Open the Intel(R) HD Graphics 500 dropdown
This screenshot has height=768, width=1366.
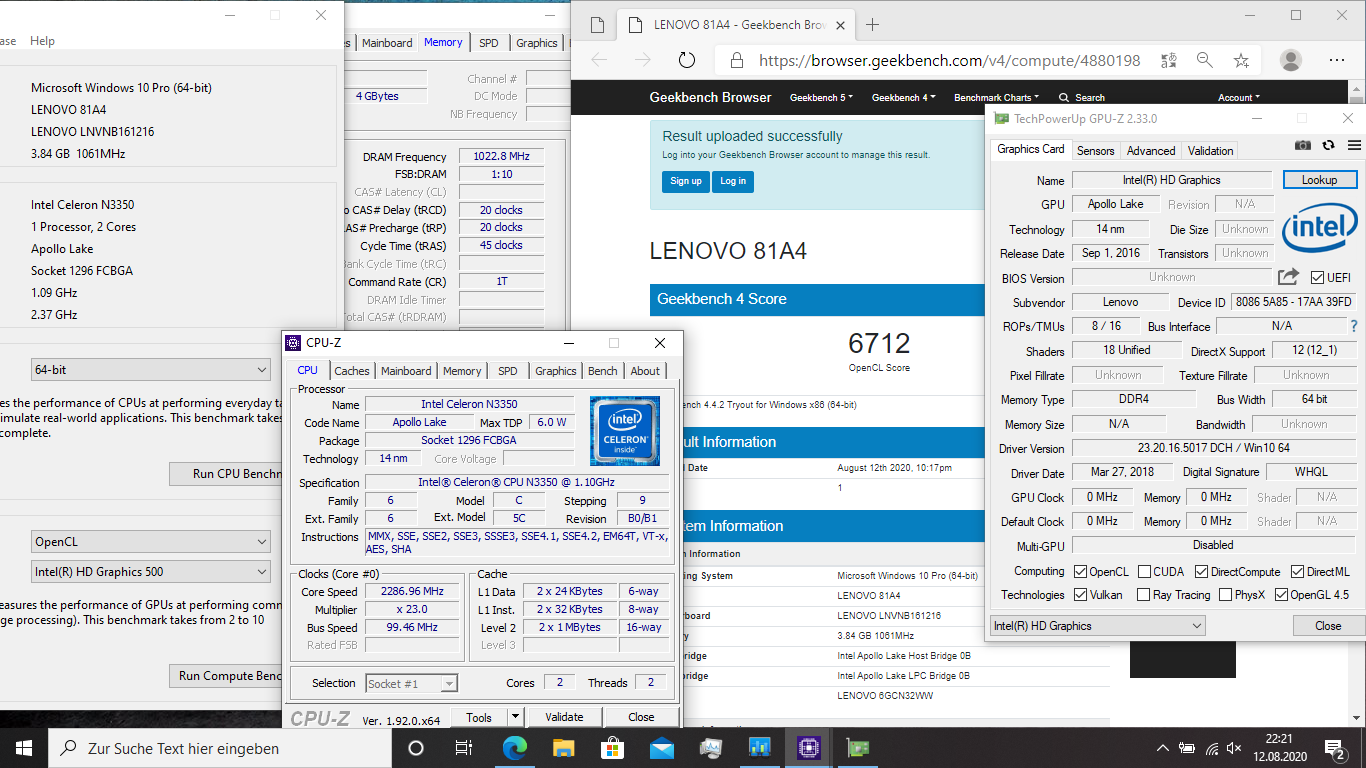(x=150, y=572)
